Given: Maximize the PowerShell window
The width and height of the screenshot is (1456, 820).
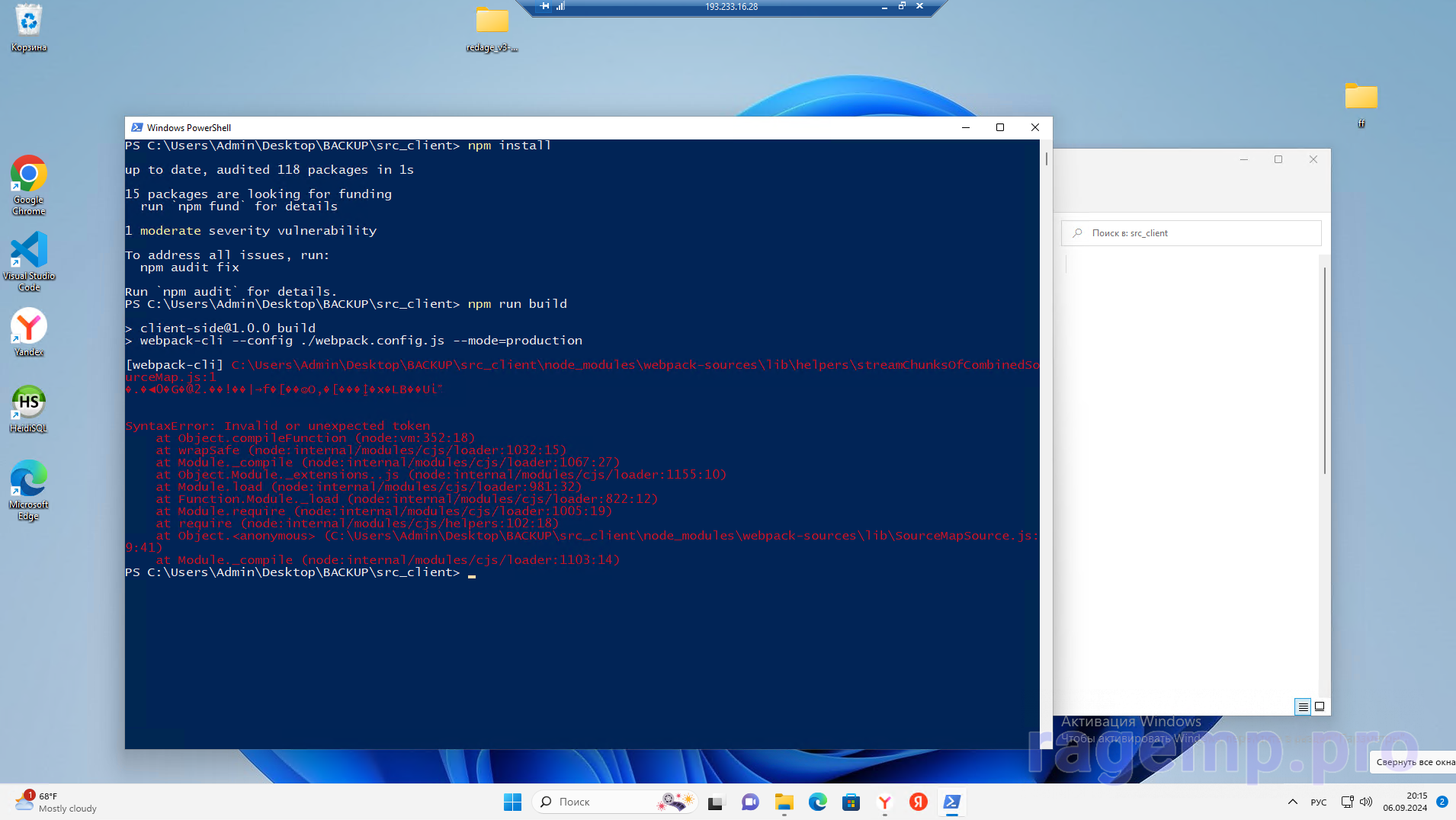Looking at the screenshot, I should point(1000,127).
